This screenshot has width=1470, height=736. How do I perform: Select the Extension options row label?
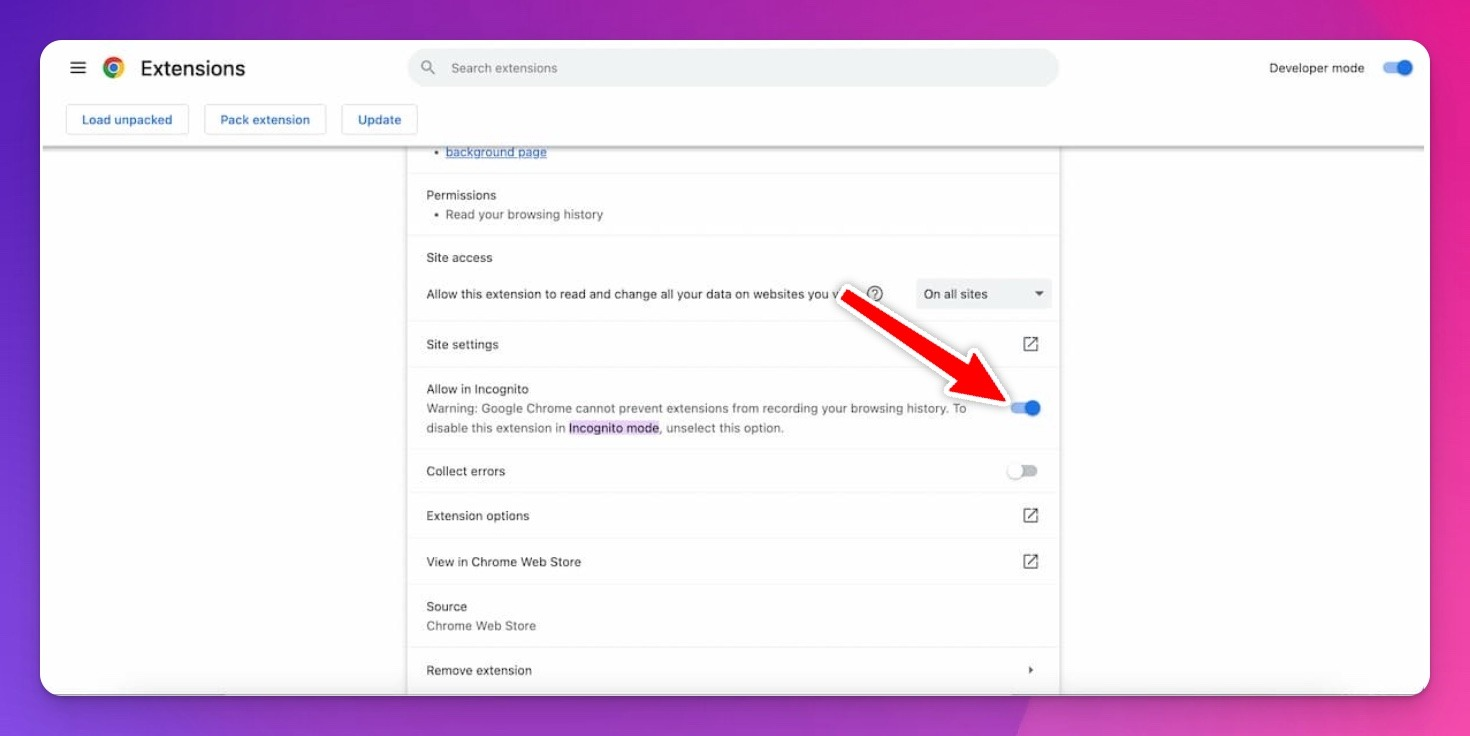point(477,516)
